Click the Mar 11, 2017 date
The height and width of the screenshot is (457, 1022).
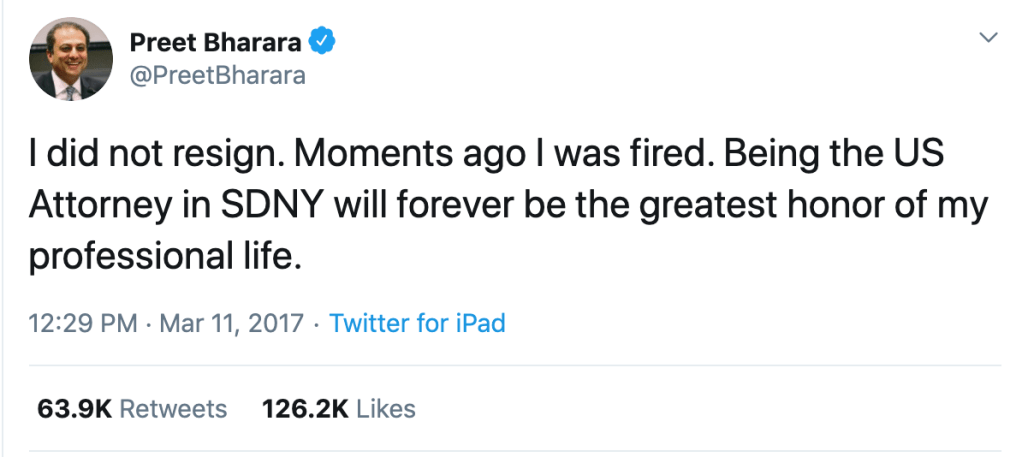(232, 323)
